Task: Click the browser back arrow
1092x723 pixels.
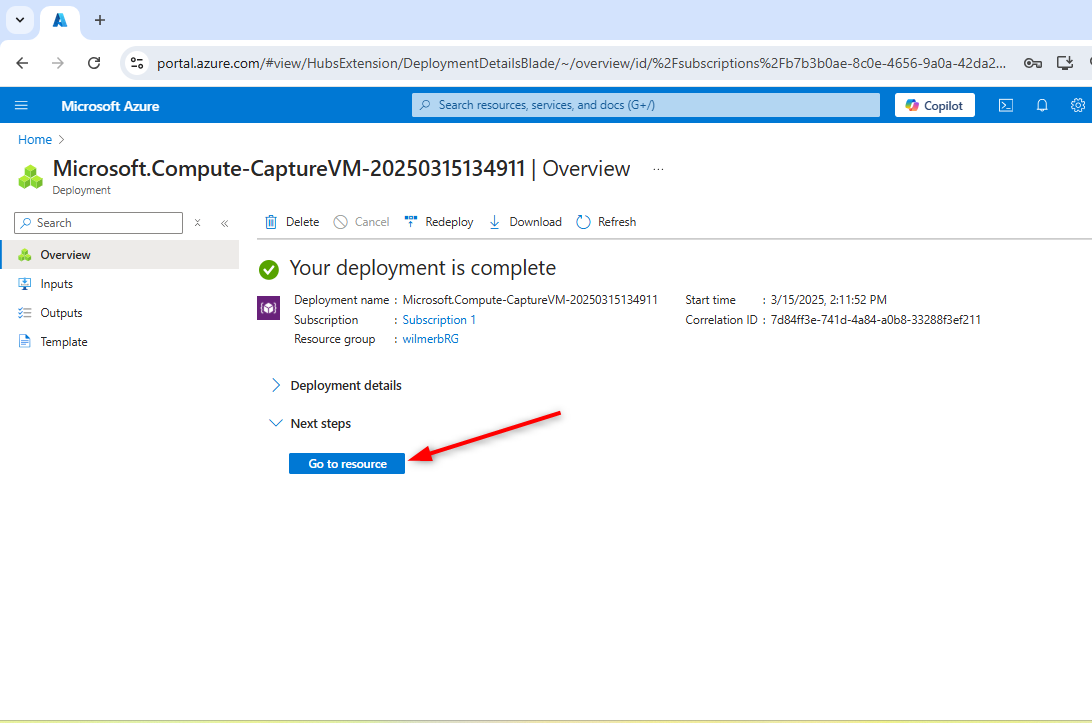Action: click(x=22, y=63)
